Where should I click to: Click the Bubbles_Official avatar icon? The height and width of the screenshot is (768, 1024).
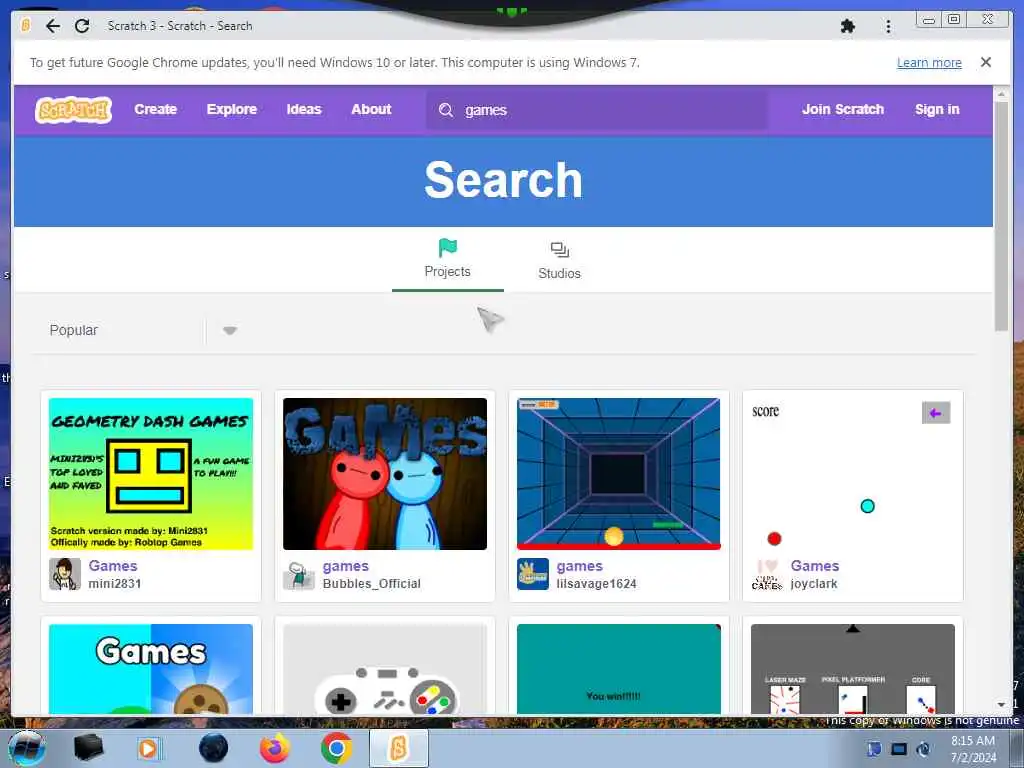click(x=298, y=574)
